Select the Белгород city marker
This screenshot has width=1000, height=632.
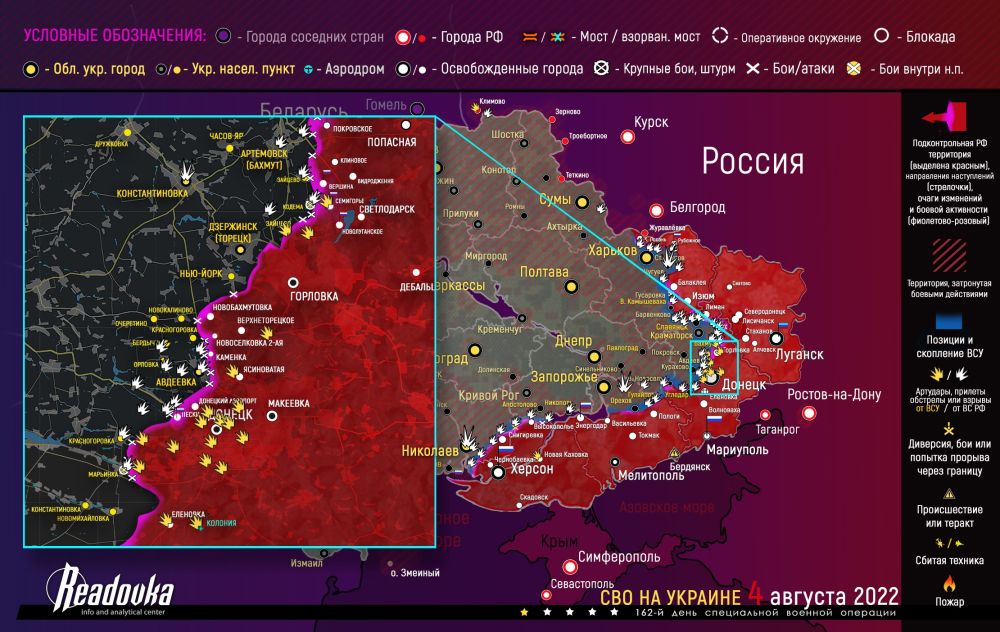[656, 210]
